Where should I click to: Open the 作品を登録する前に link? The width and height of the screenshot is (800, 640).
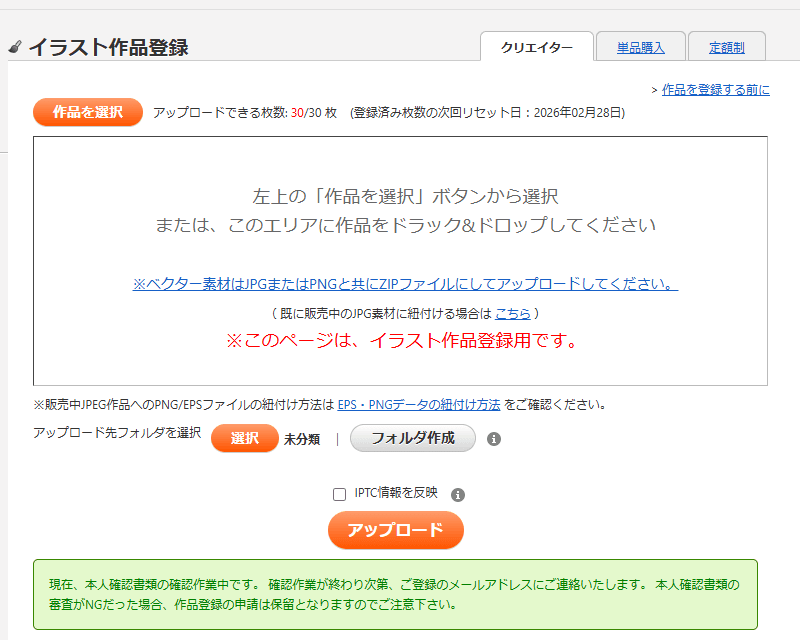pos(715,90)
